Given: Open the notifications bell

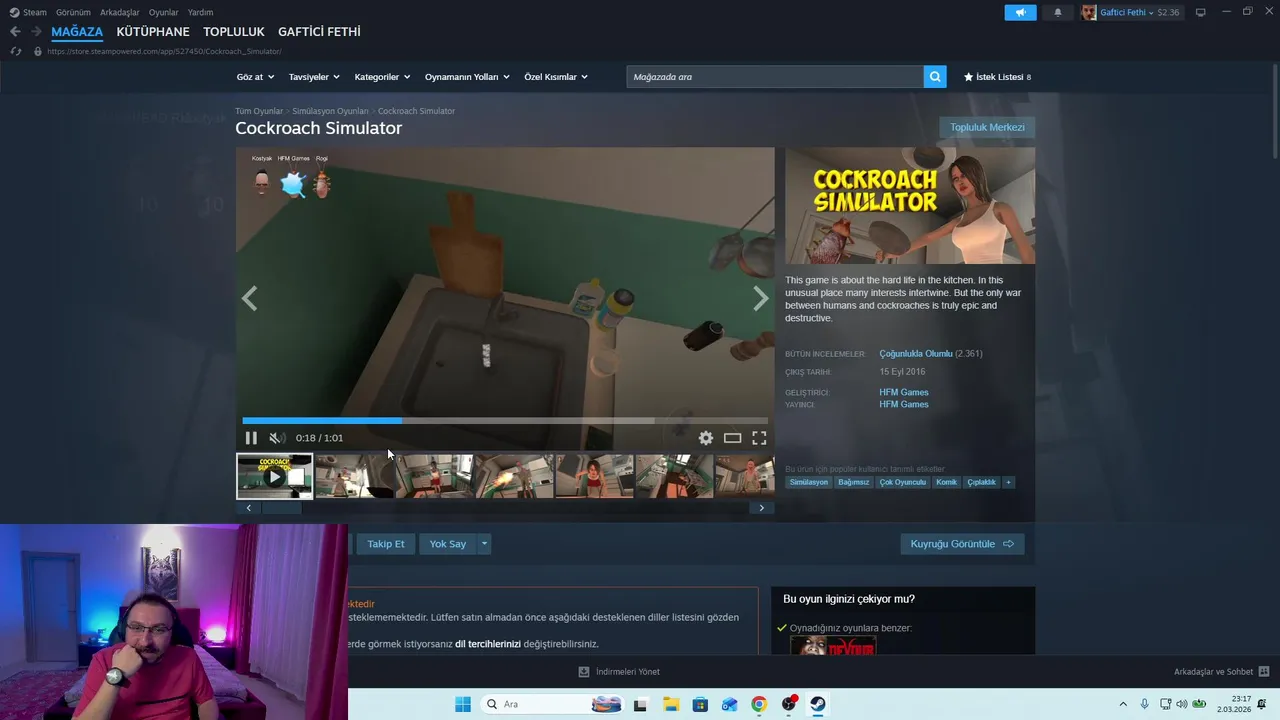Looking at the screenshot, I should click(x=1058, y=12).
